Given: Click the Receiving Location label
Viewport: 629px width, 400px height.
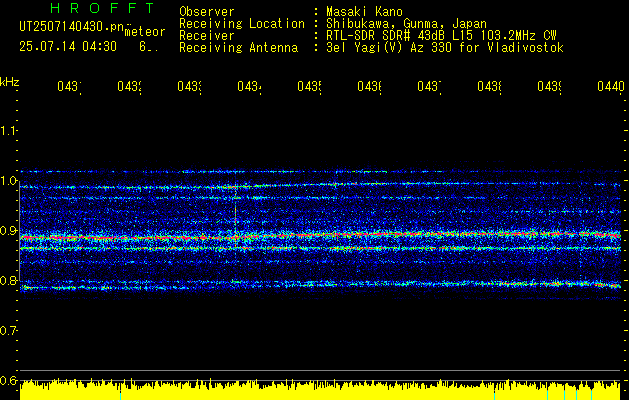Looking at the screenshot, I should pos(242,24).
